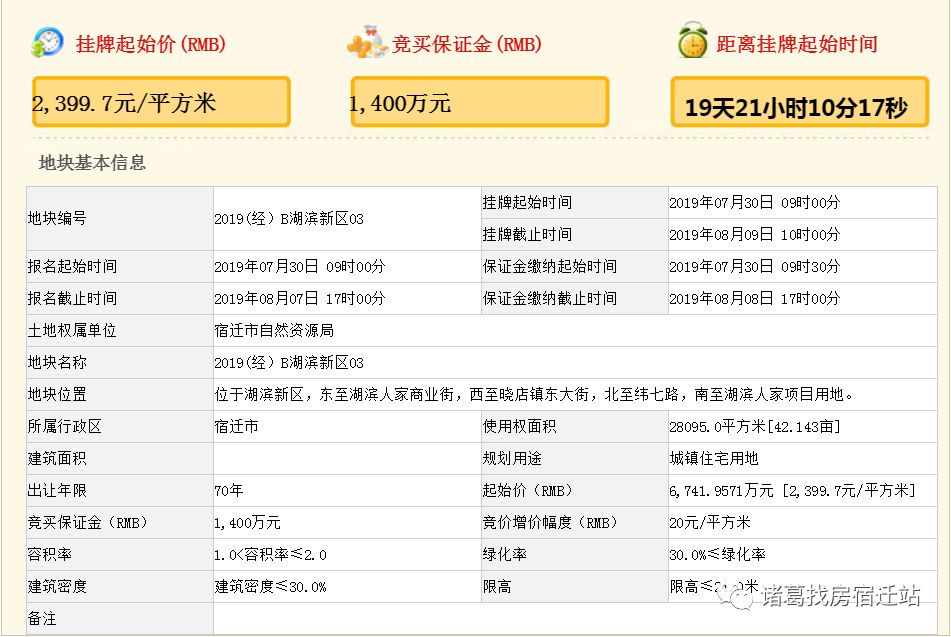The width and height of the screenshot is (951, 637).
Task: Click 2019(经)B湖滨新区03 in the 地块名称 row
Action: (289, 363)
